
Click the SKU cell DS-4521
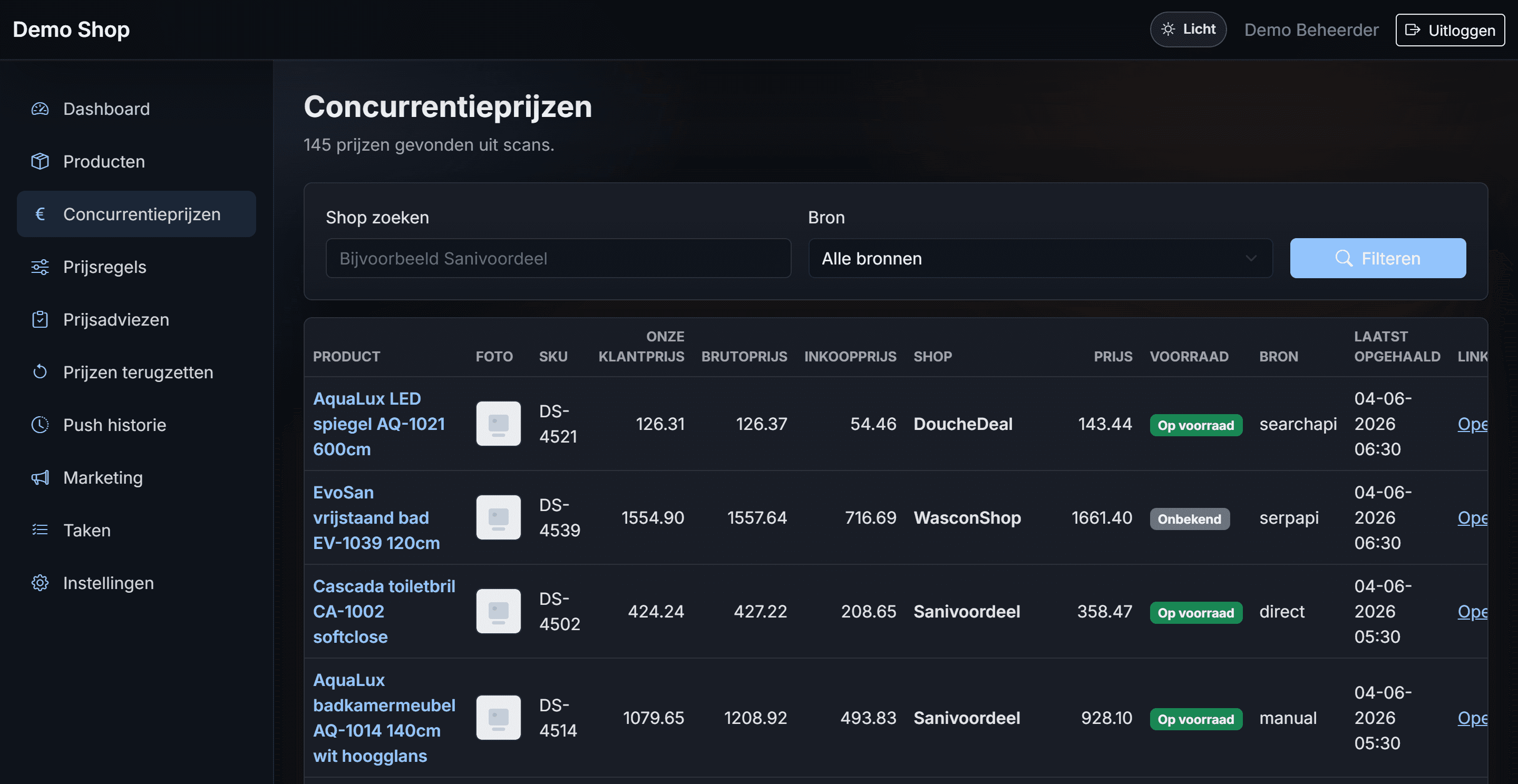(558, 424)
